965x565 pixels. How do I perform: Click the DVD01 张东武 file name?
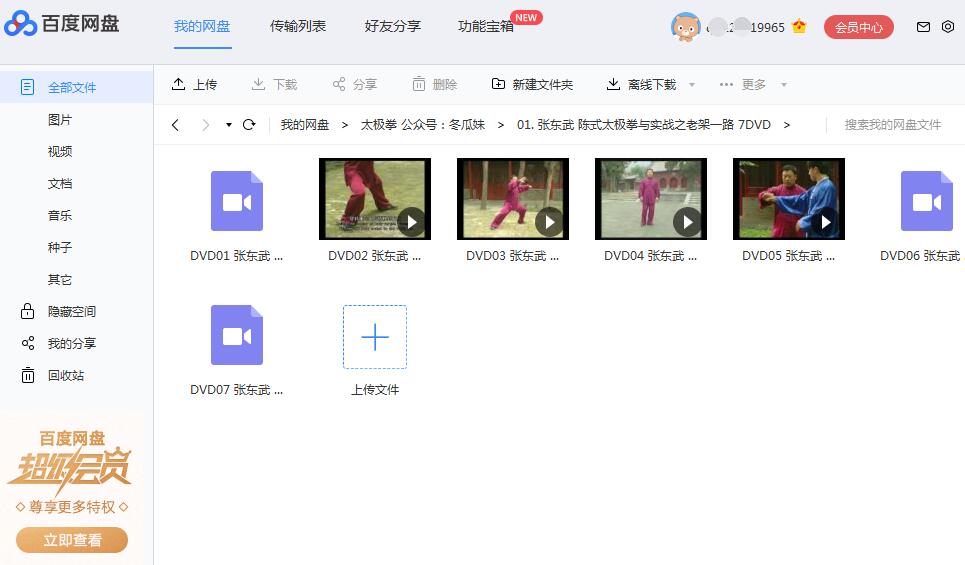[236, 256]
